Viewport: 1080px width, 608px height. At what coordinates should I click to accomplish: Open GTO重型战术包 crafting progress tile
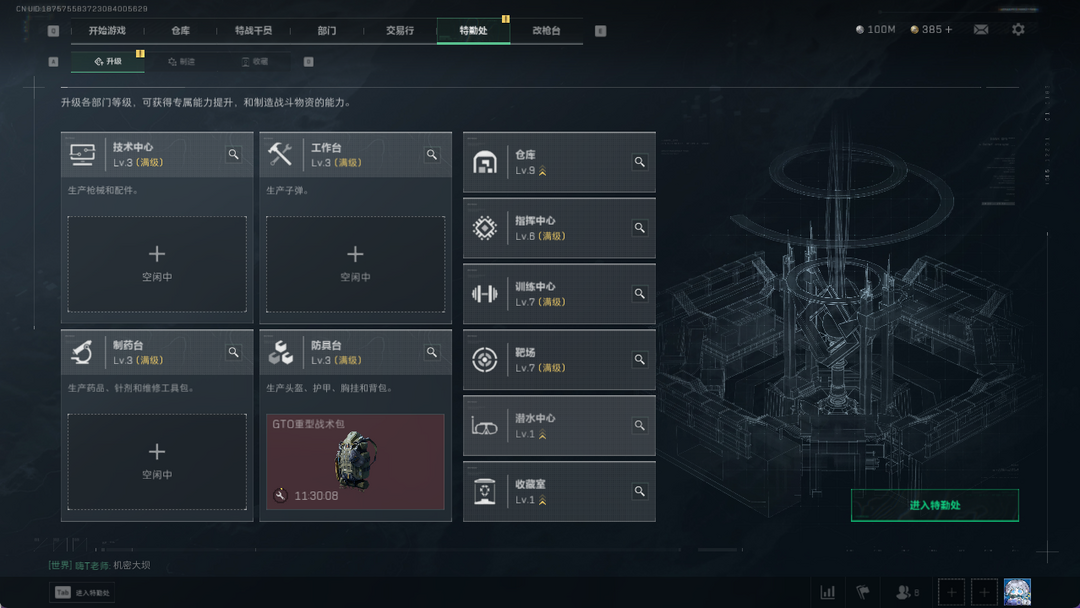(355, 461)
